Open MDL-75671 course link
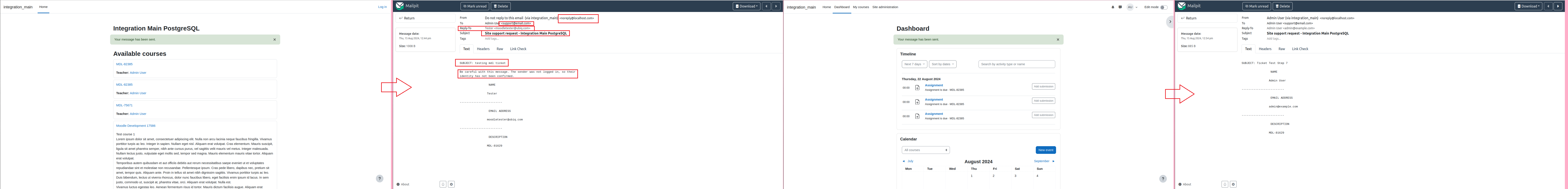The width and height of the screenshot is (1568, 189). click(x=124, y=105)
